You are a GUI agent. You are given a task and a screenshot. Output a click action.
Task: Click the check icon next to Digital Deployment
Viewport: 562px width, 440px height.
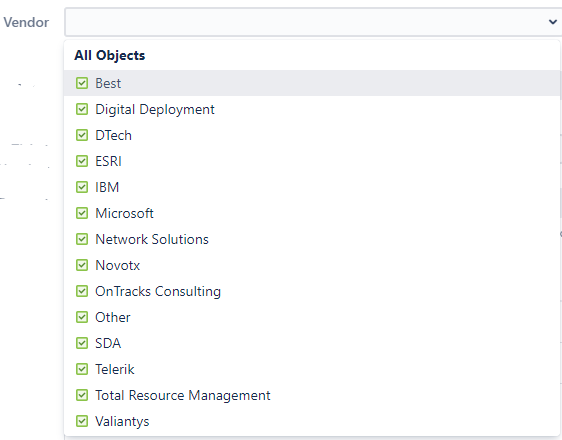click(82, 109)
